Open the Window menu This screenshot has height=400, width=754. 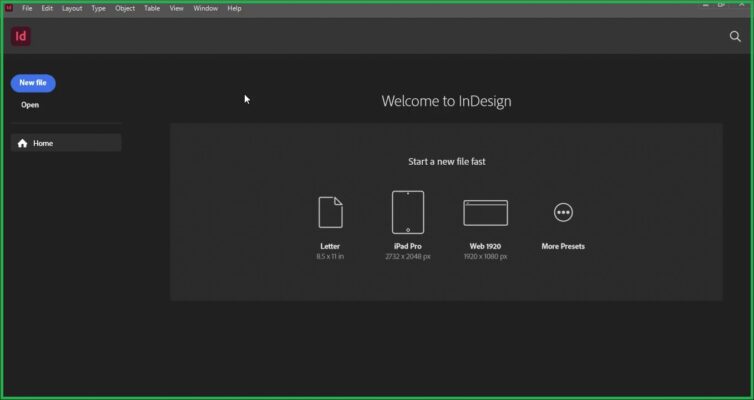coord(205,8)
